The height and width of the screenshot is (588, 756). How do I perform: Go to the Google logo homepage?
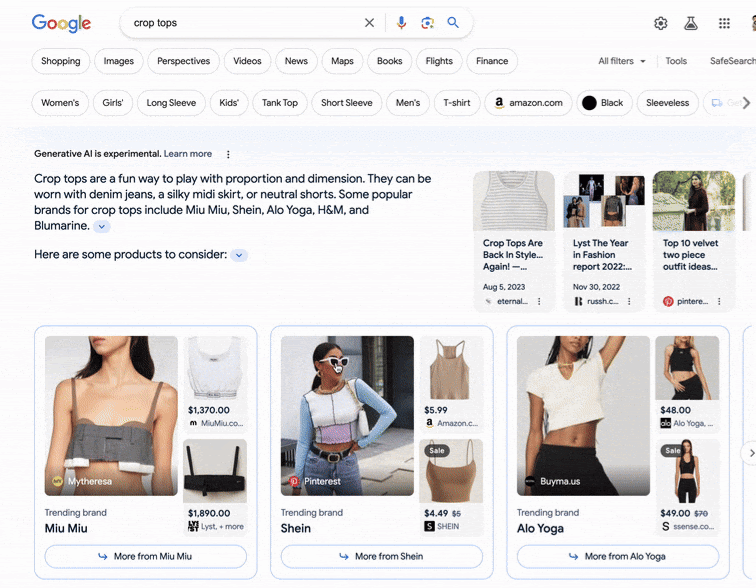pyautogui.click(x=61, y=23)
